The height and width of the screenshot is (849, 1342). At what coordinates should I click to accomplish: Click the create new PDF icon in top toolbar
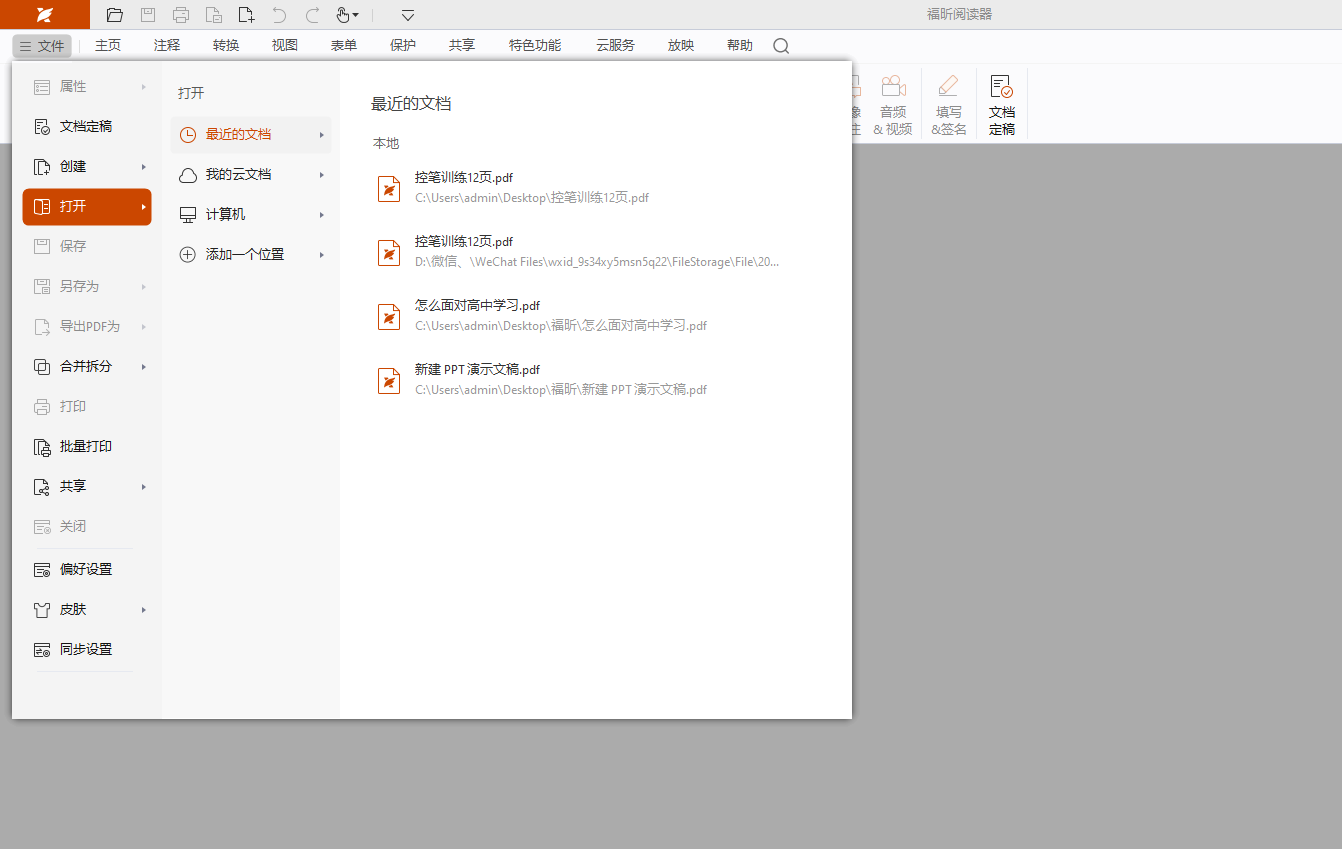(246, 15)
